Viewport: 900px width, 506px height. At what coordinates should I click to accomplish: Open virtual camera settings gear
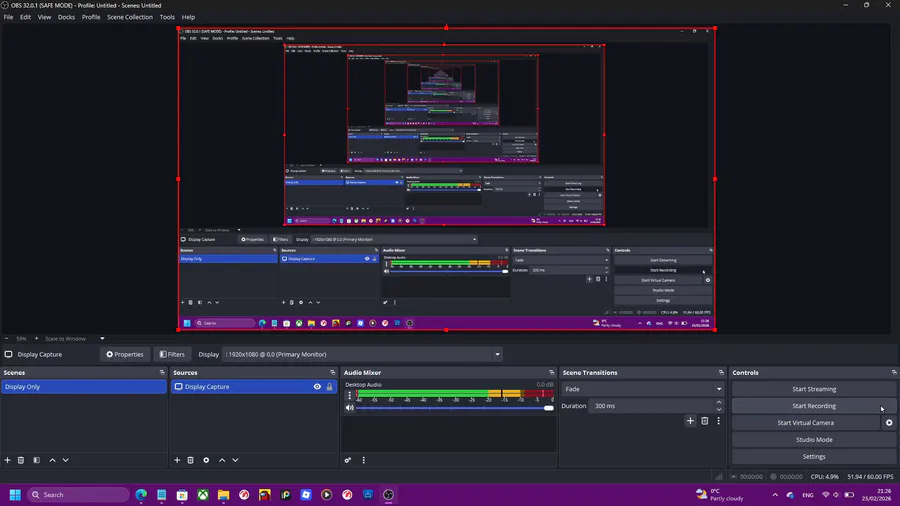pyautogui.click(x=889, y=423)
